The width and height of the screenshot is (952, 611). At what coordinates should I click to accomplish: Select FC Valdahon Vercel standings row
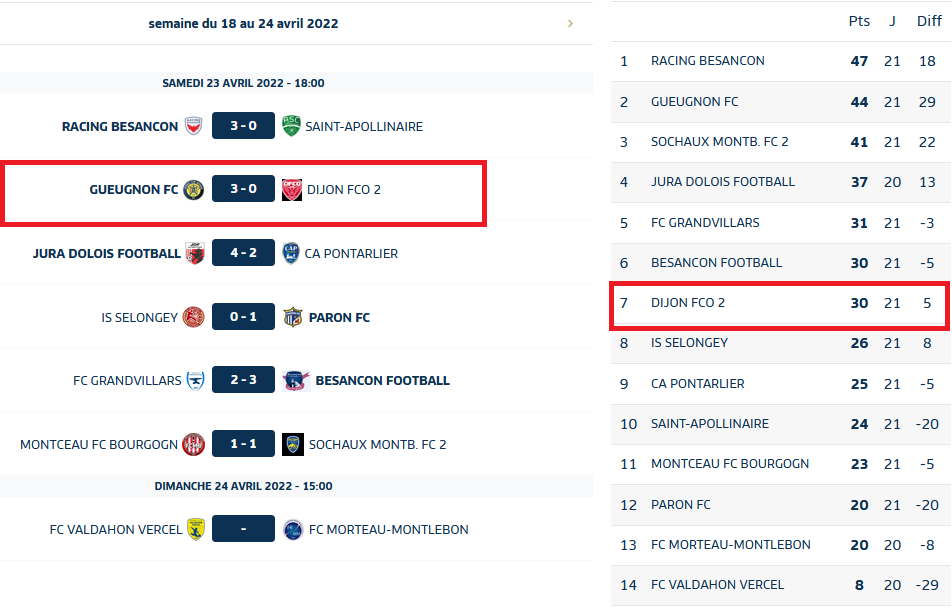[x=717, y=585]
